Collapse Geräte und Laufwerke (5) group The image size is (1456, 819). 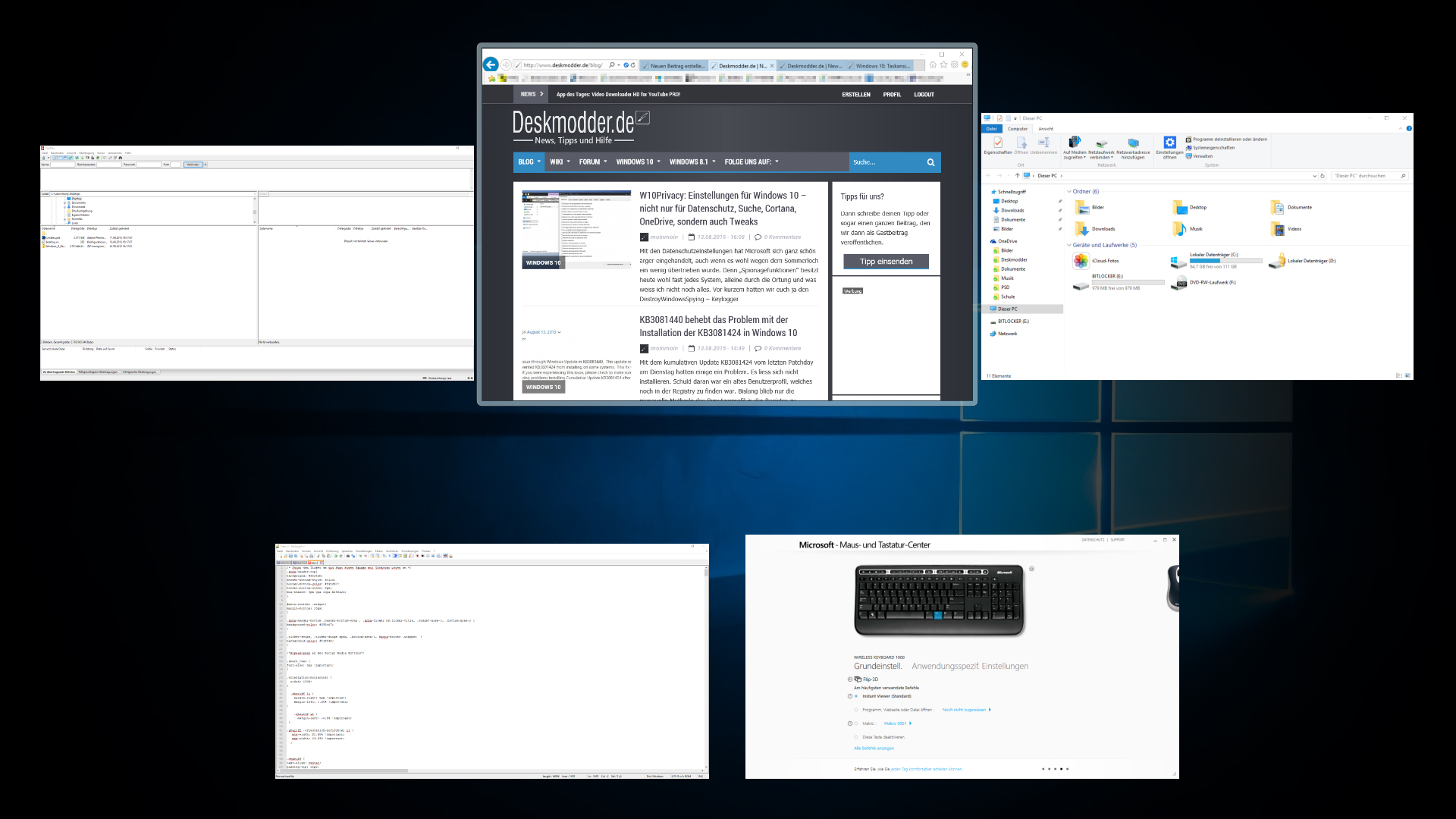tap(1069, 246)
